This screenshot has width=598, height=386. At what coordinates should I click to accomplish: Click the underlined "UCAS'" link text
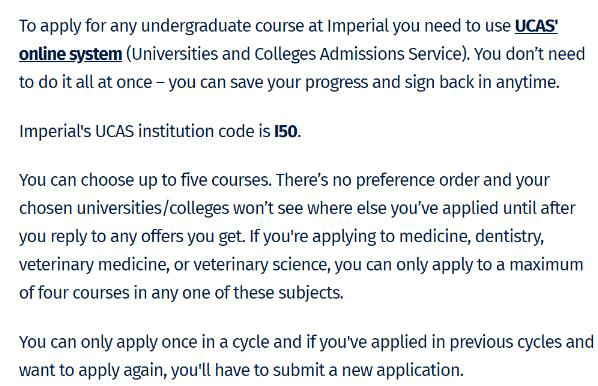(536, 26)
